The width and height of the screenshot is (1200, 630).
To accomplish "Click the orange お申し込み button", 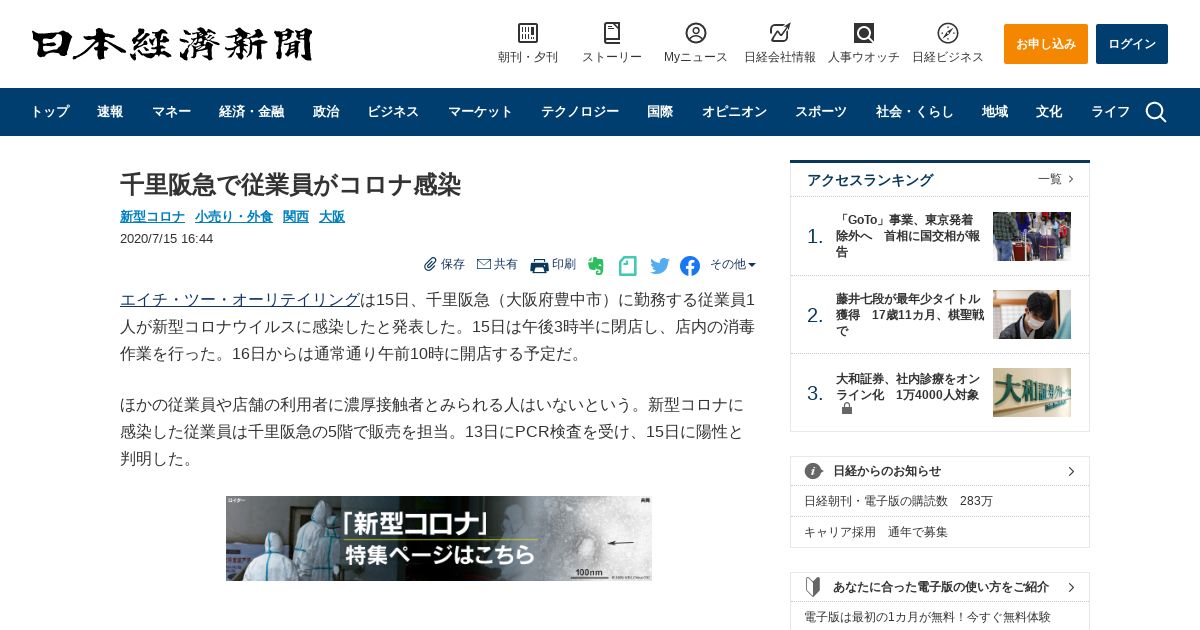I will coord(1046,44).
